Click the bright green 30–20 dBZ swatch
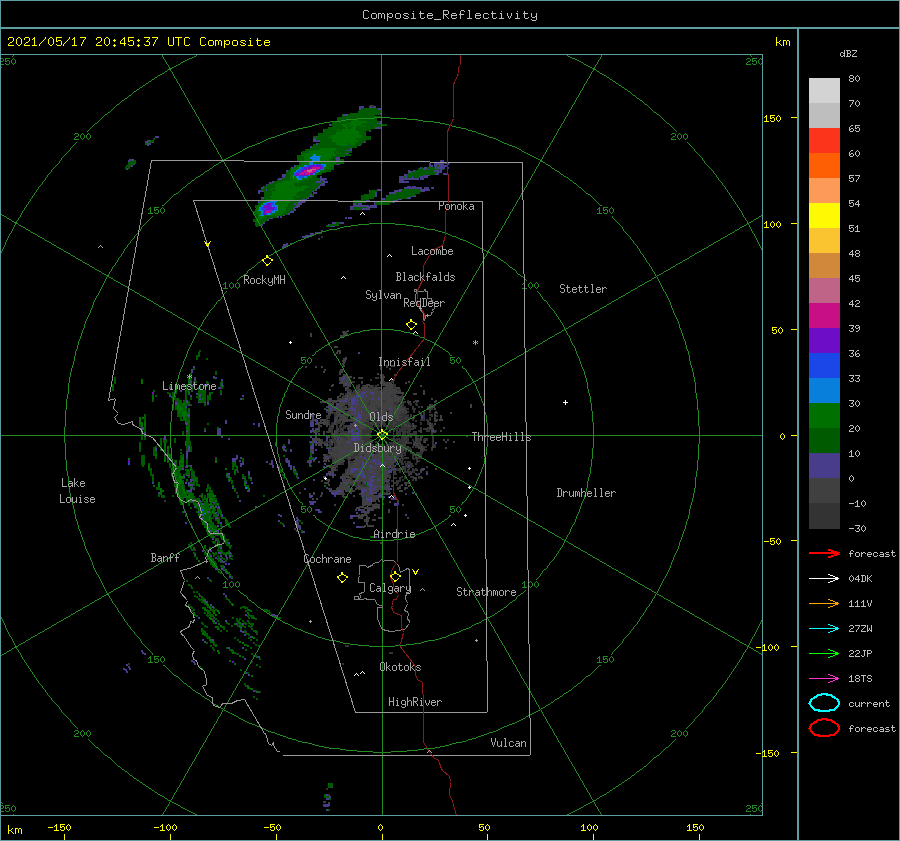900x841 pixels. coord(824,416)
